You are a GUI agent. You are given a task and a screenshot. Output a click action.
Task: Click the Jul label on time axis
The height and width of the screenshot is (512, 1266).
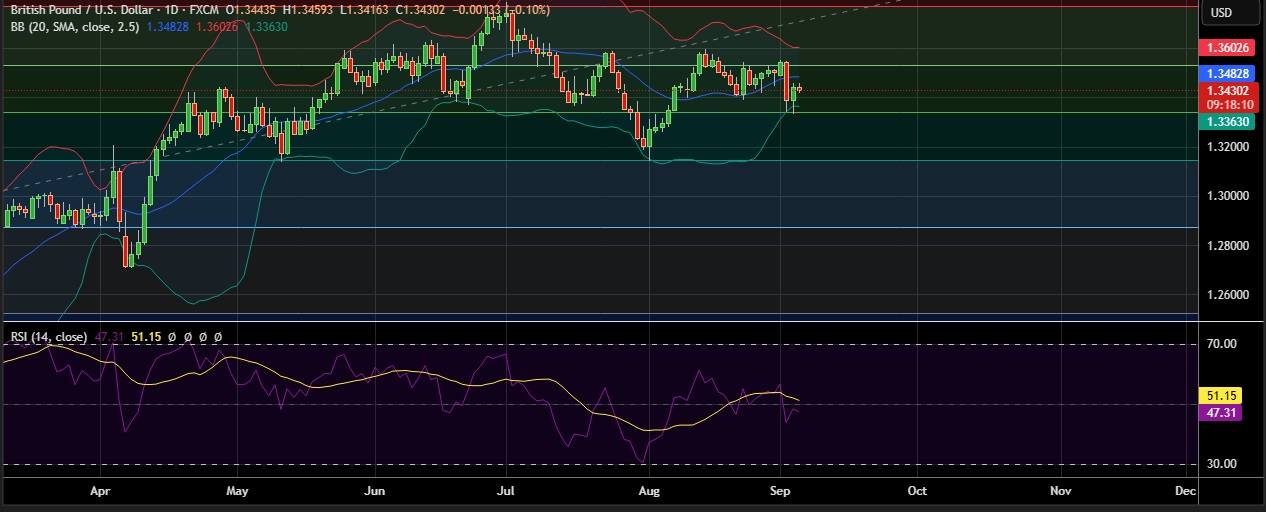tap(506, 492)
